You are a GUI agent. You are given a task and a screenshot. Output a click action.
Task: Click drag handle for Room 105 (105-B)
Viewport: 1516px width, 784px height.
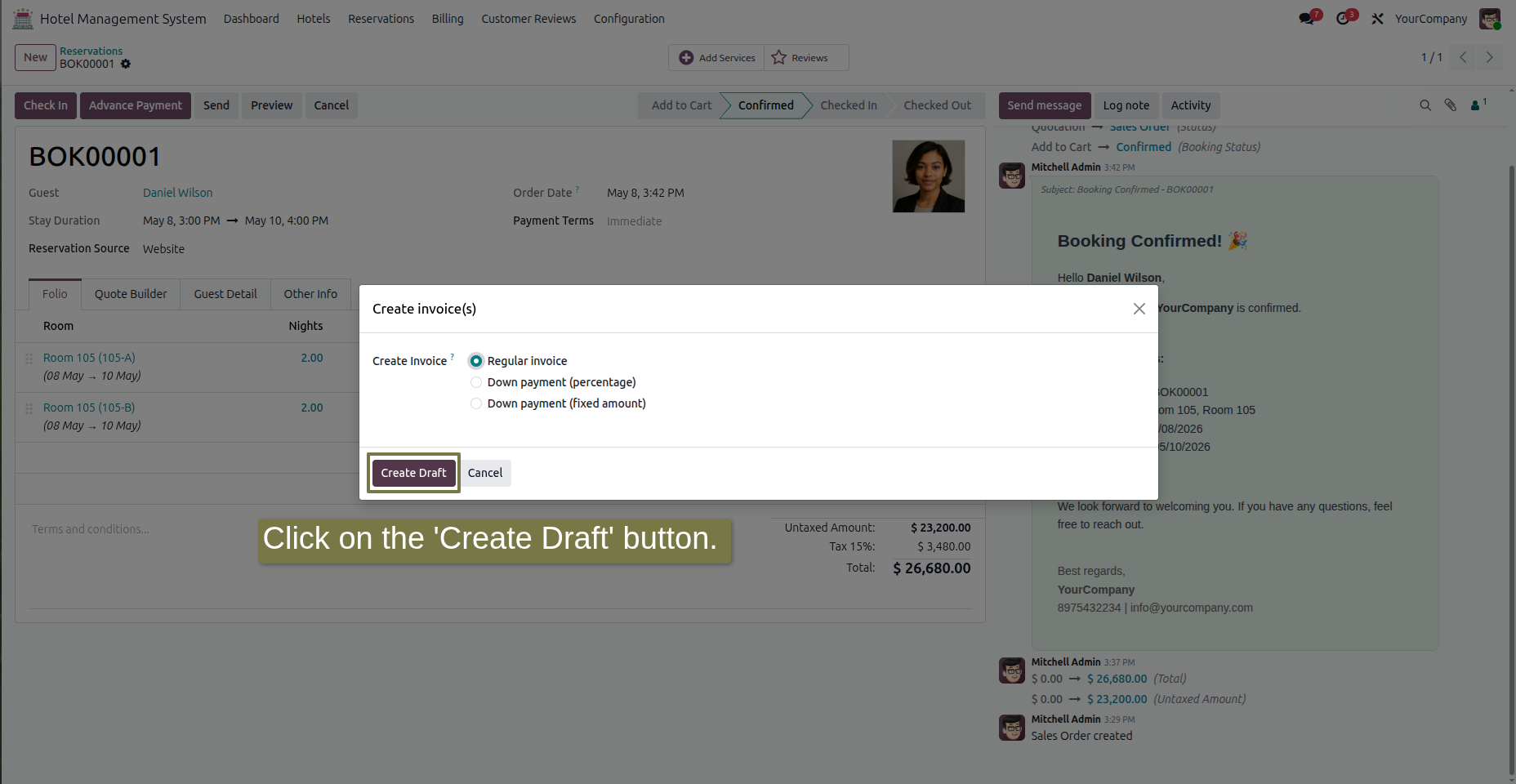(x=29, y=408)
